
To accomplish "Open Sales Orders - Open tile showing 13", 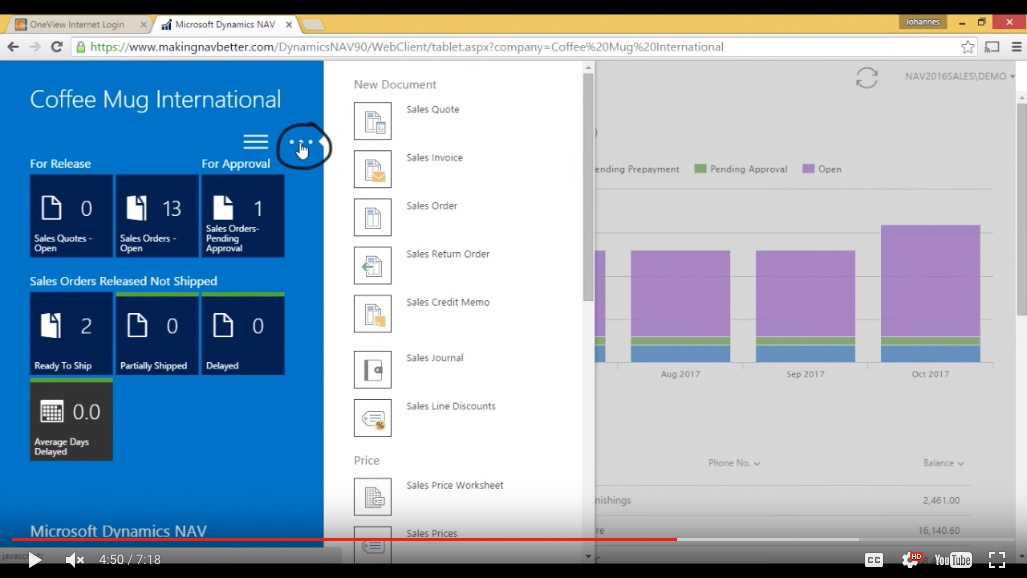I will click(x=157, y=216).
